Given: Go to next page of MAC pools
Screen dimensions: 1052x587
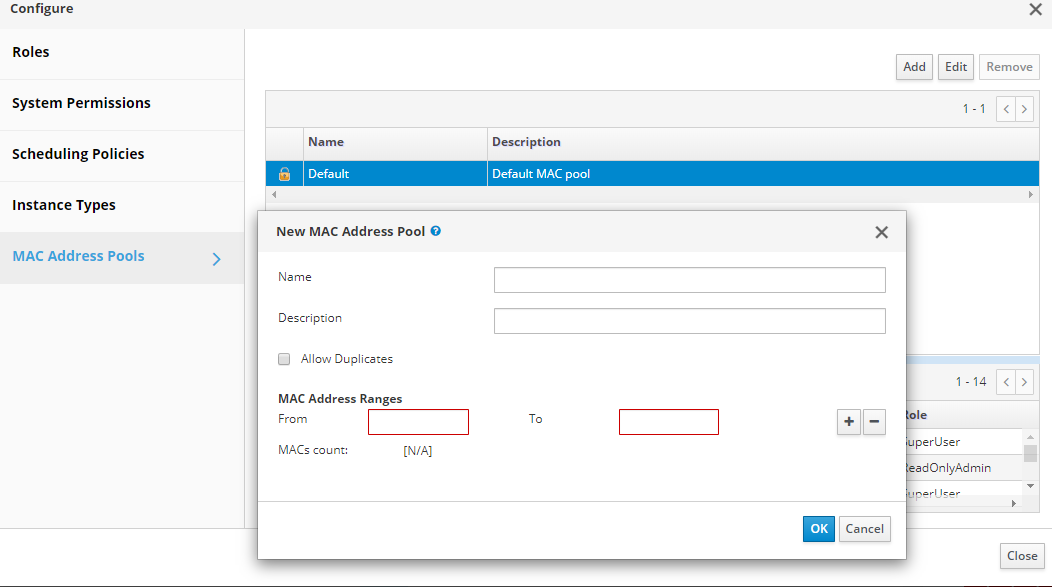Looking at the screenshot, I should click(1024, 109).
